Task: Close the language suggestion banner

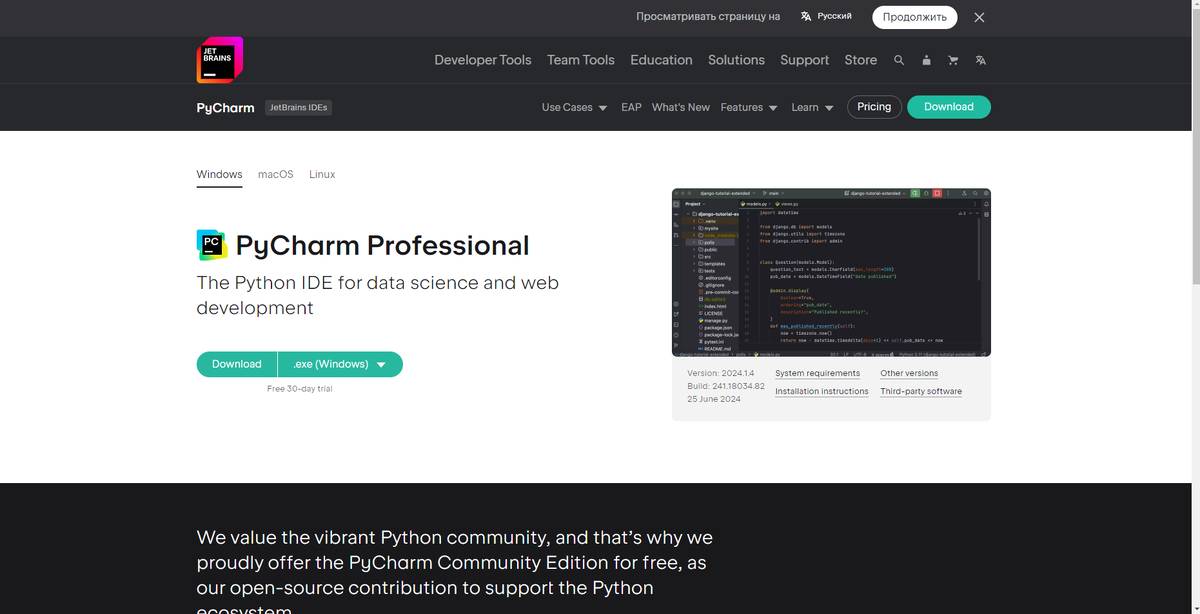Action: click(979, 17)
